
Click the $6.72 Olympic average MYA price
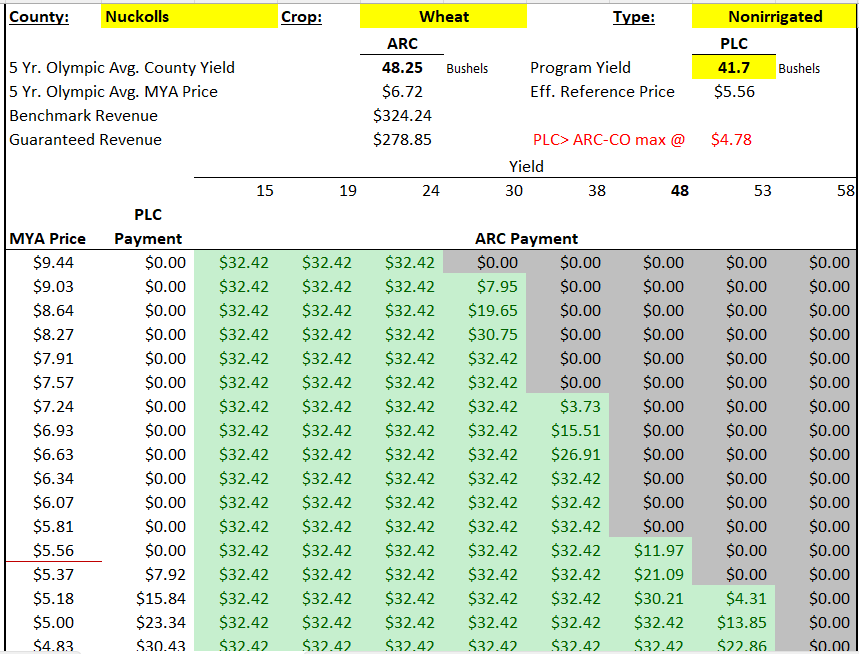[402, 92]
